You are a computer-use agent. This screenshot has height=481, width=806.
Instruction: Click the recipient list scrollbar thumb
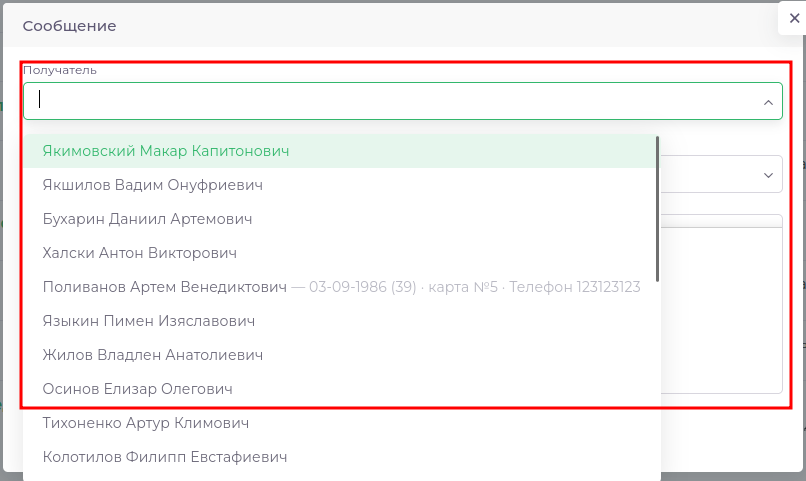click(x=657, y=208)
